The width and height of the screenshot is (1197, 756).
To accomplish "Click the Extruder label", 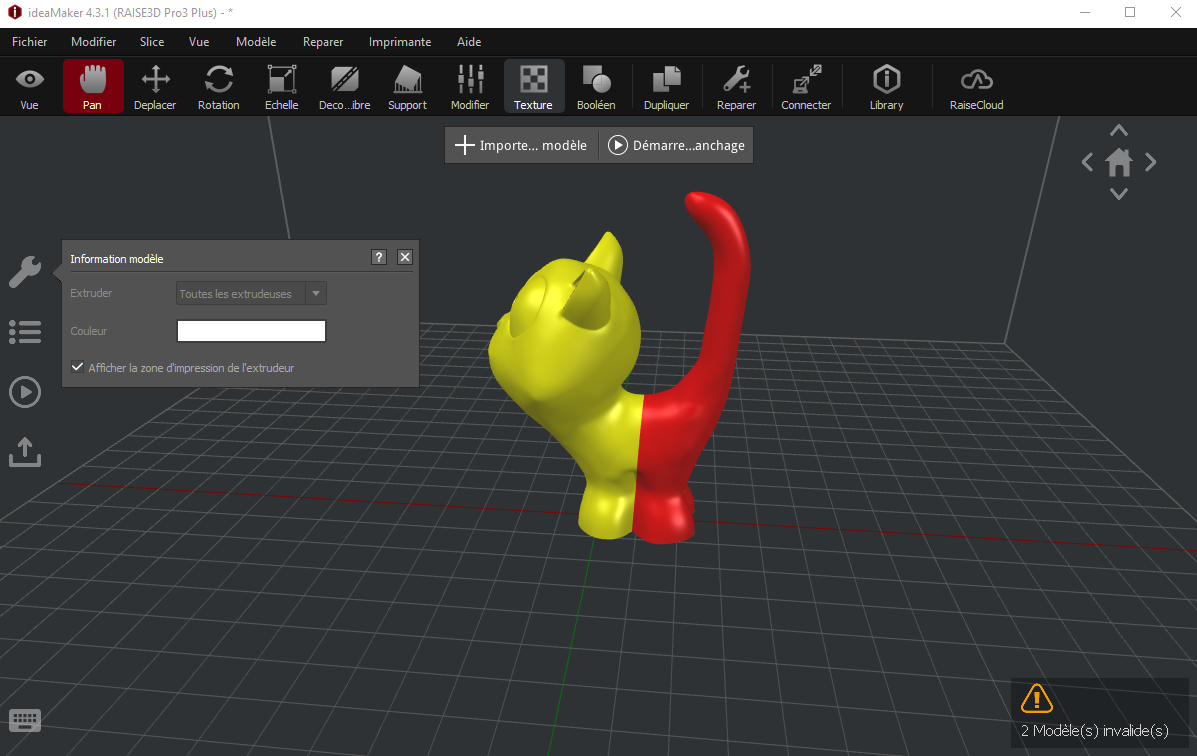I will click(91, 293).
